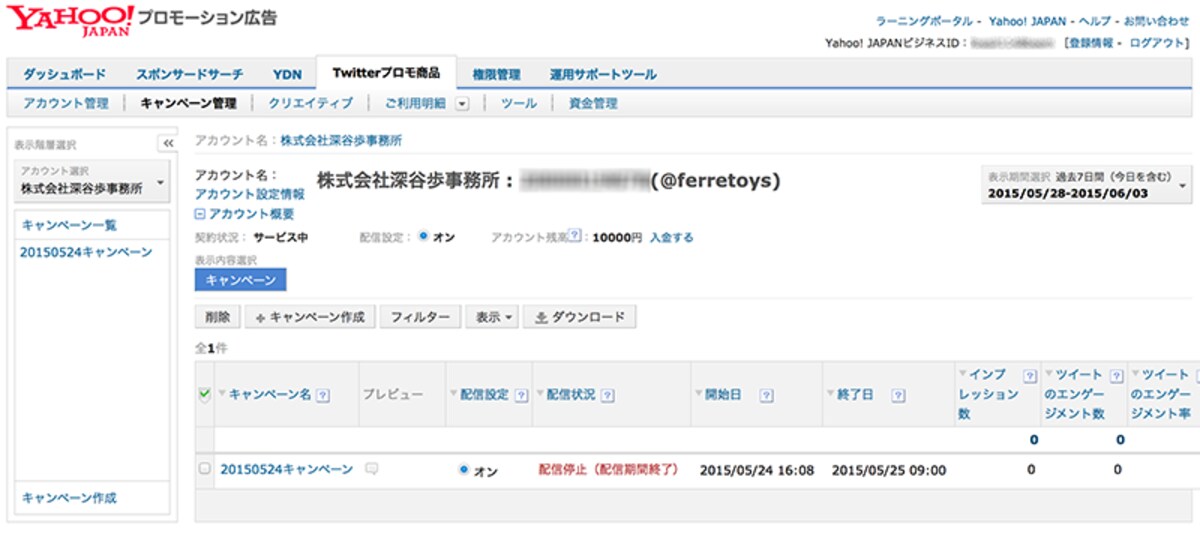This screenshot has width=1200, height=537.
Task: Select the Twitterプロモ商品 tab
Action: (x=386, y=74)
